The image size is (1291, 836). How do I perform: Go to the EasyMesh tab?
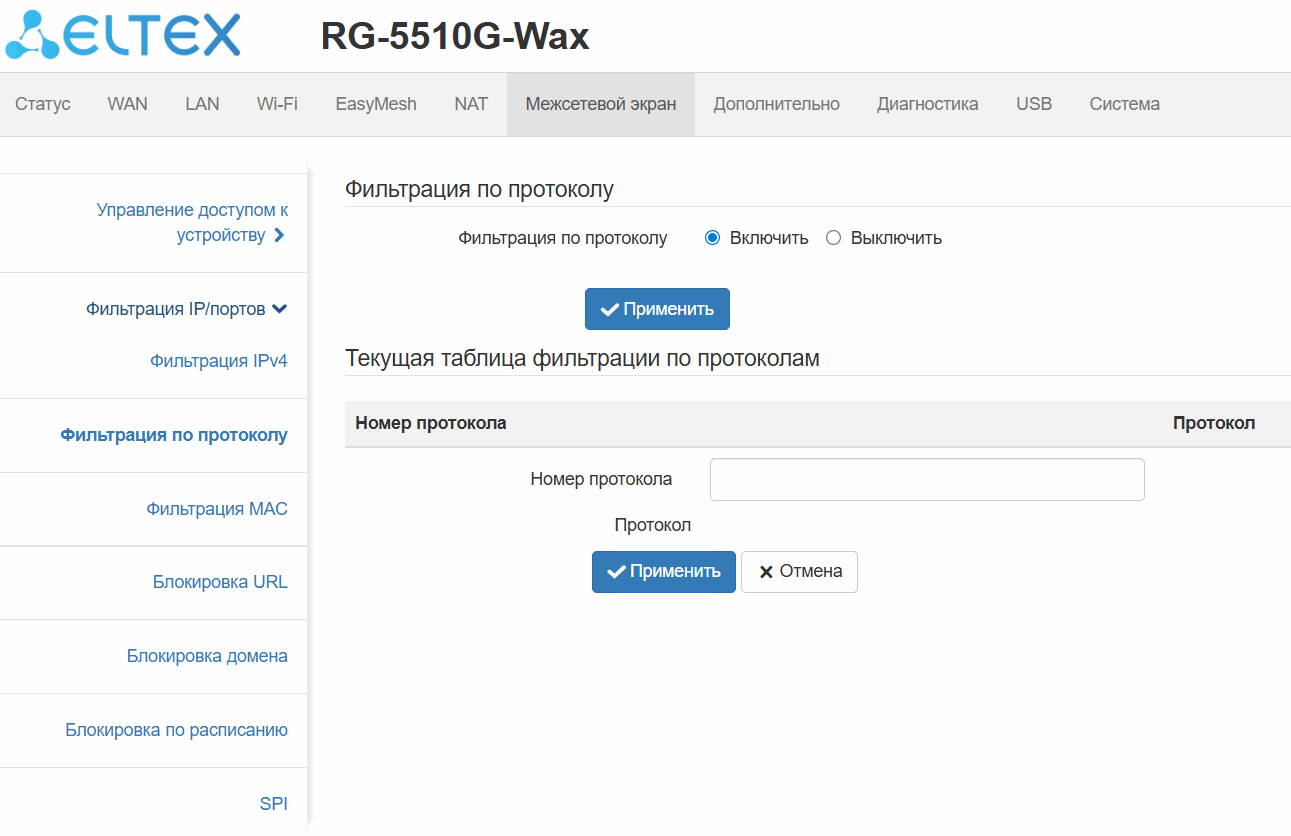point(376,104)
